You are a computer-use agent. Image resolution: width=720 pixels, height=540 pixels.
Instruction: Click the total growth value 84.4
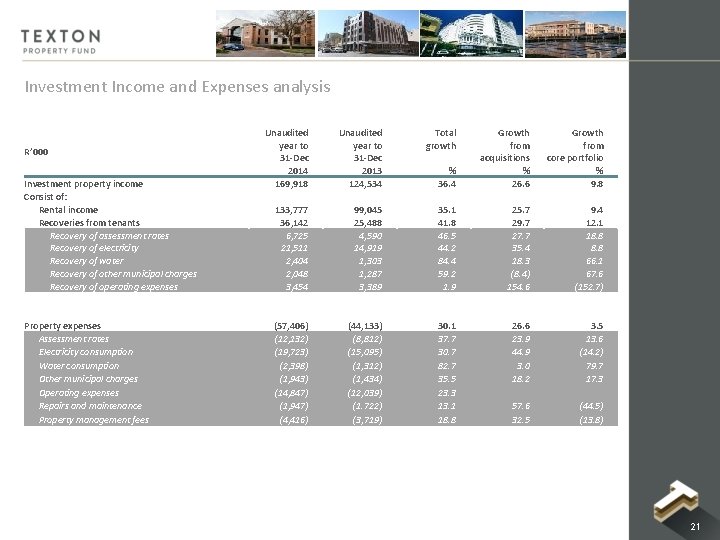pyautogui.click(x=447, y=261)
